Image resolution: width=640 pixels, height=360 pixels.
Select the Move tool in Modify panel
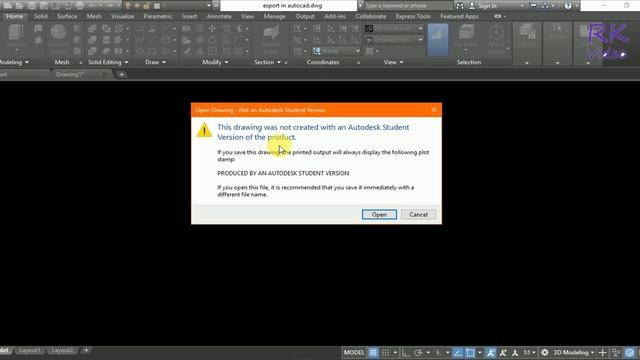coord(212,29)
